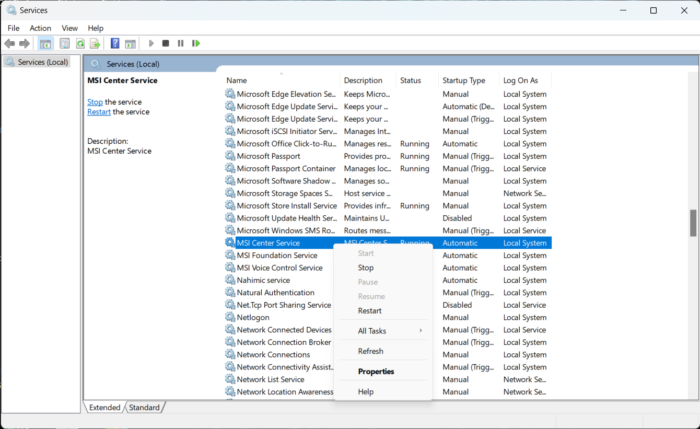The width and height of the screenshot is (700, 429).
Task: Open the Help menu in menu bar
Action: [95, 28]
